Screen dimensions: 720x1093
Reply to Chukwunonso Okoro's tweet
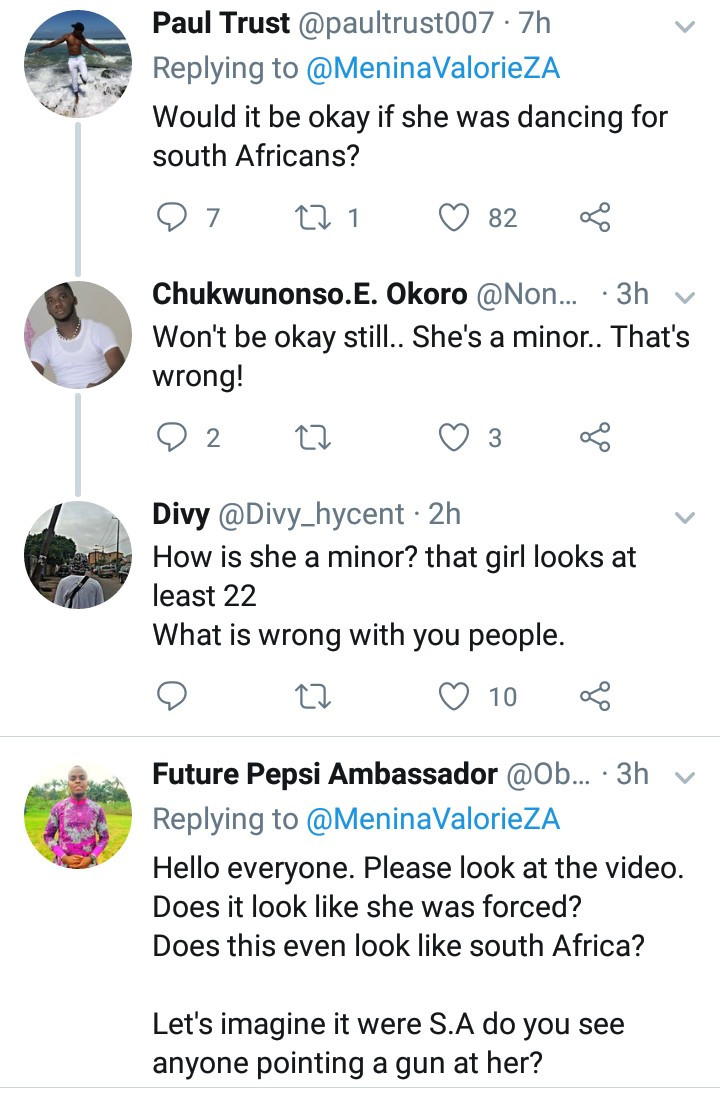tap(173, 437)
